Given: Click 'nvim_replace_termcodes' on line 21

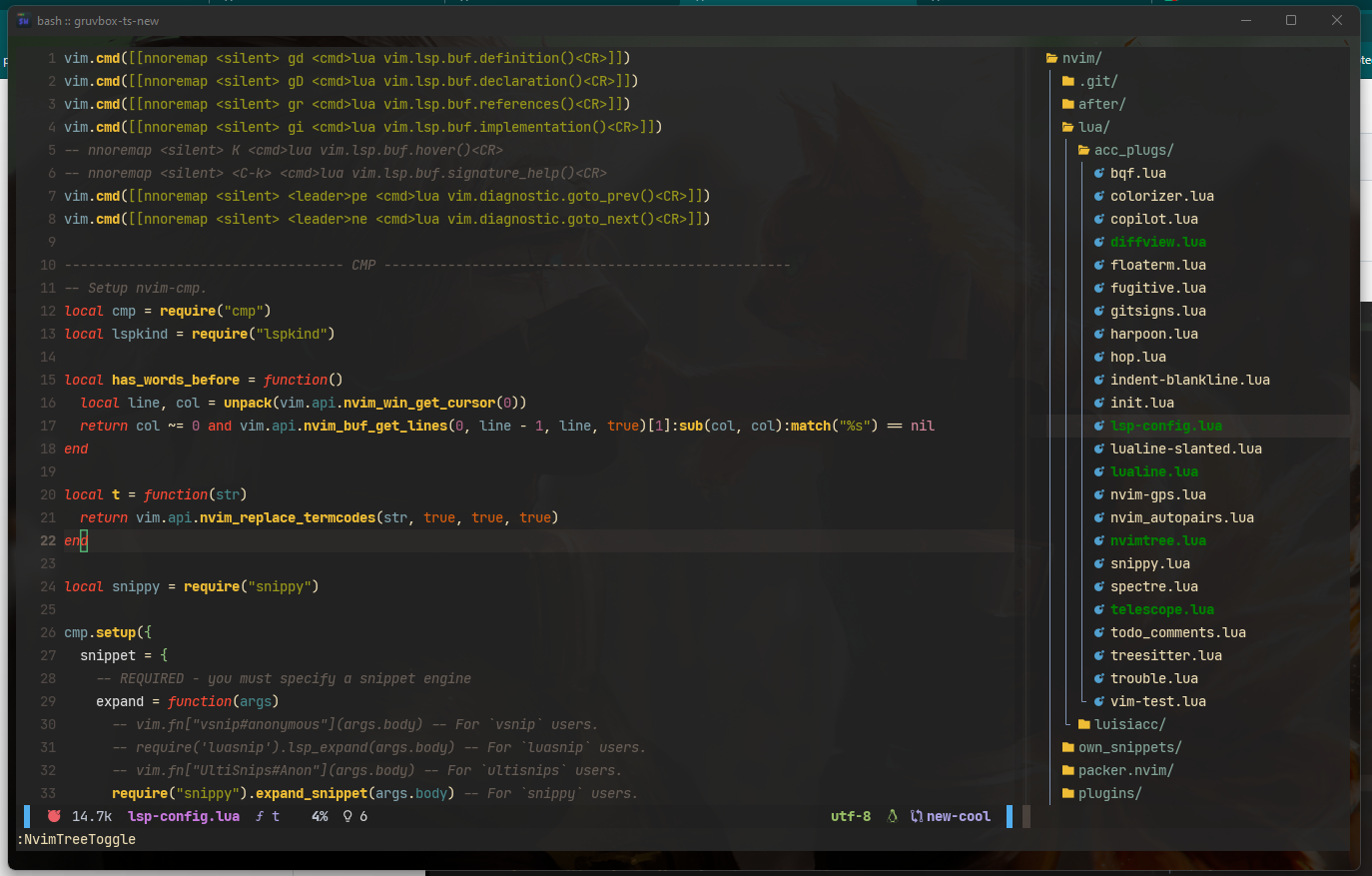Looking at the screenshot, I should point(288,517).
